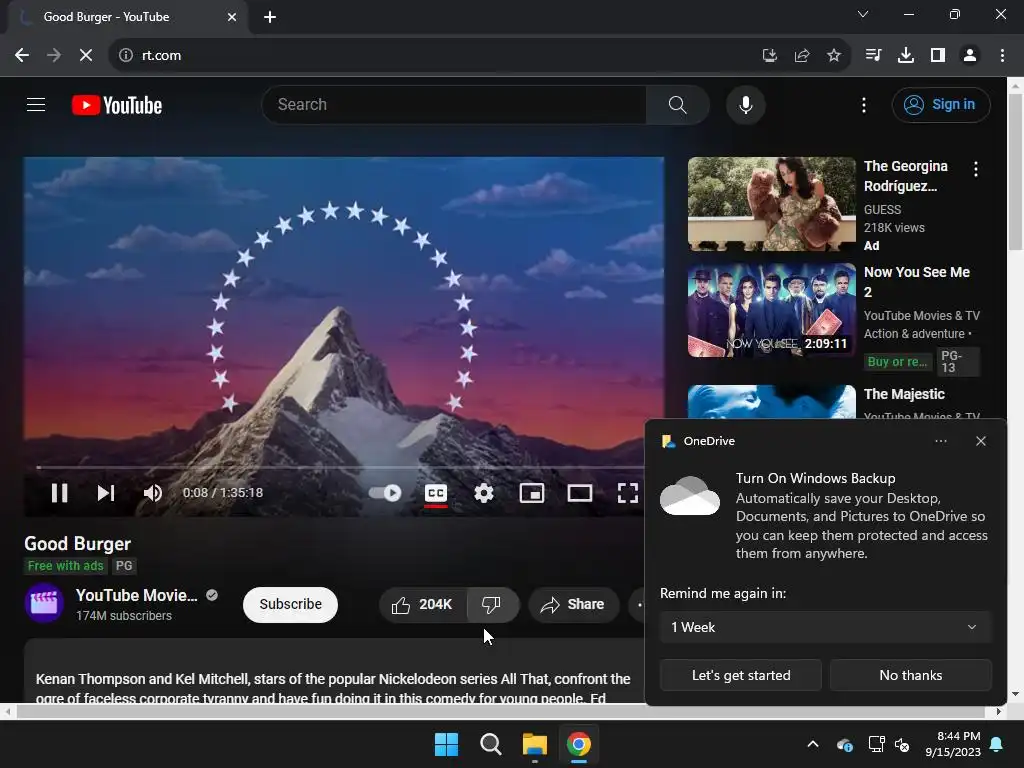
Task: Pause the Good Burger video
Action: click(x=59, y=493)
